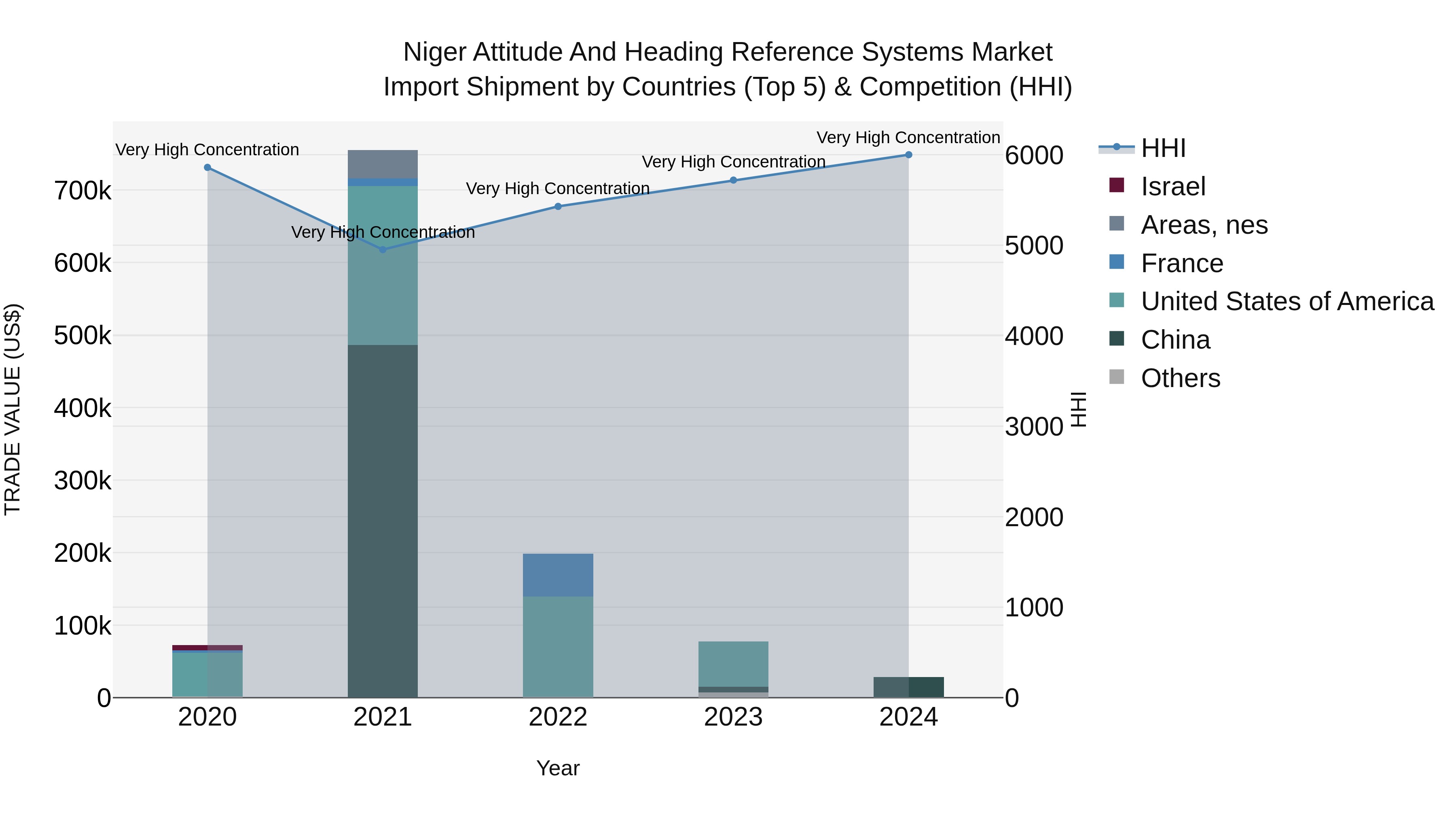The image size is (1456, 819).
Task: Click the 2021 x-axis label
Action: click(383, 717)
